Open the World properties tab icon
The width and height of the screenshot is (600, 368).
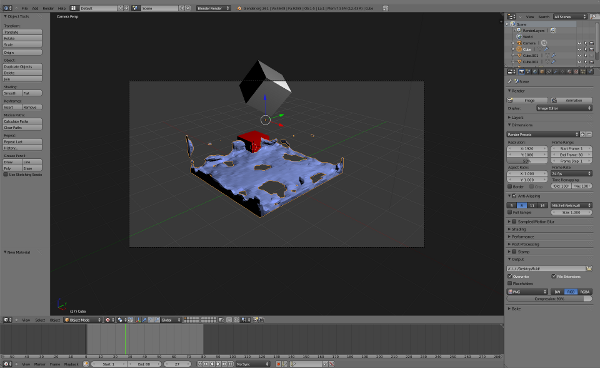click(x=535, y=72)
